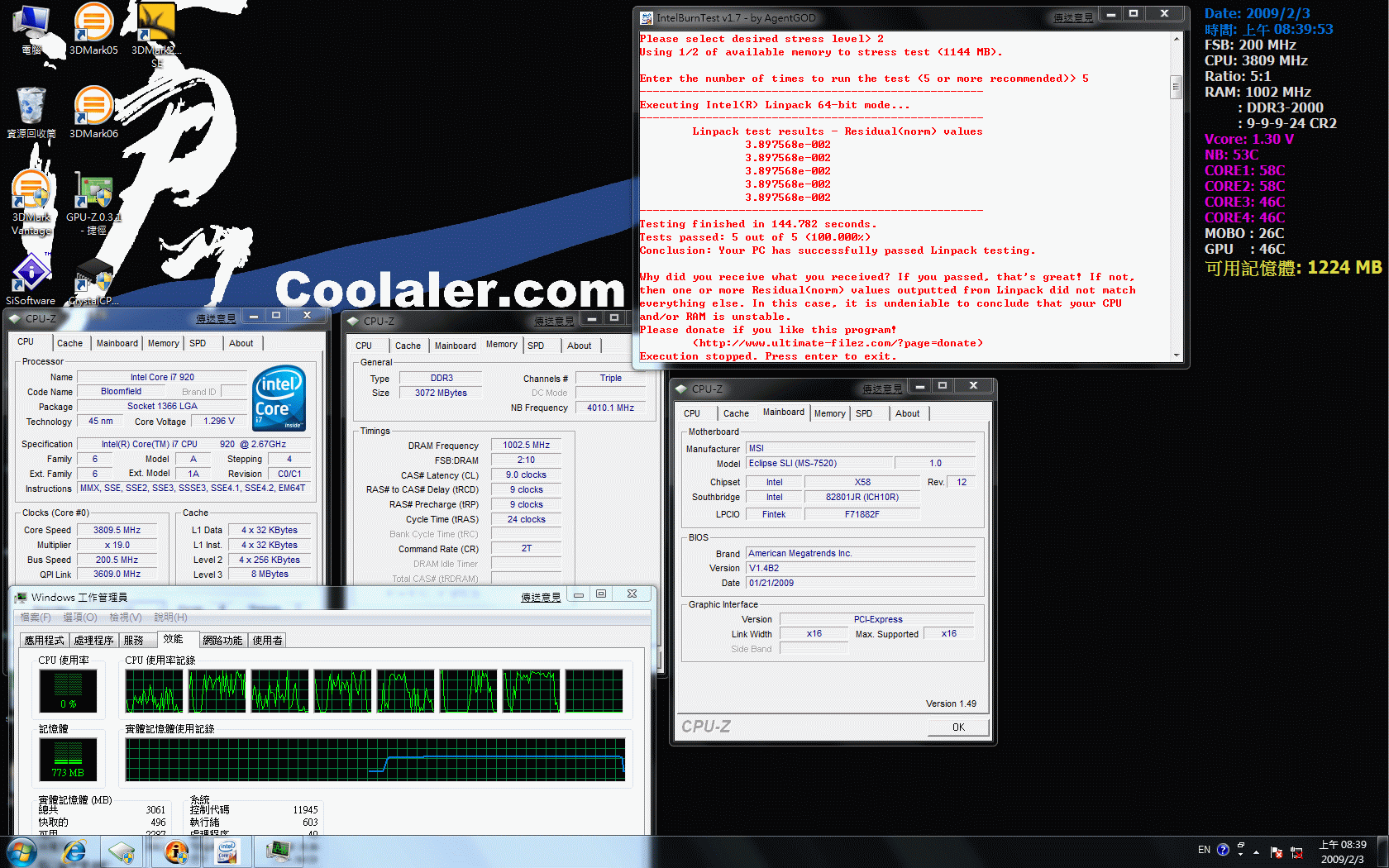Open the 選項(O) menu in Task Manager
This screenshot has width=1389, height=868.
coord(80,618)
